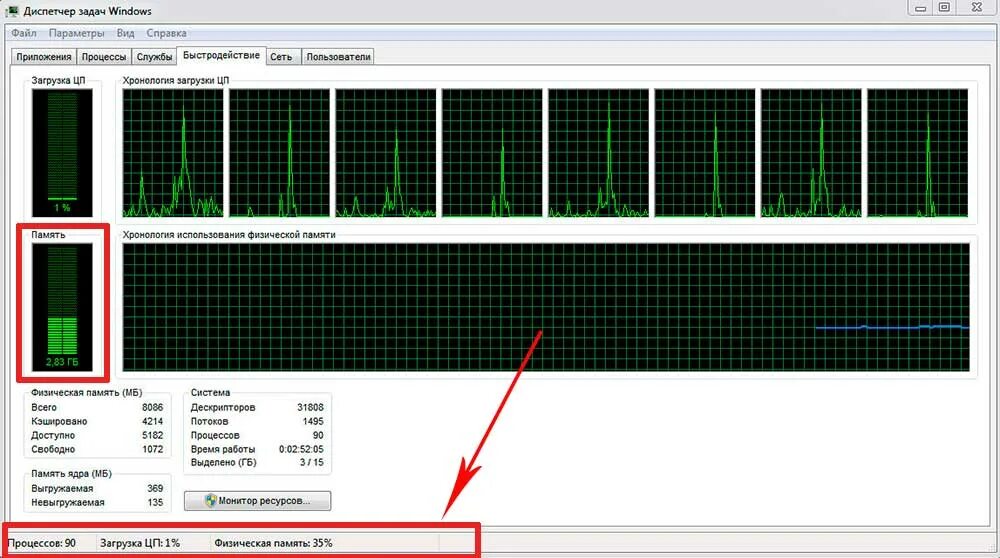Switch to the Пользователи tab
This screenshot has height=558, width=1000.
pyautogui.click(x=338, y=57)
